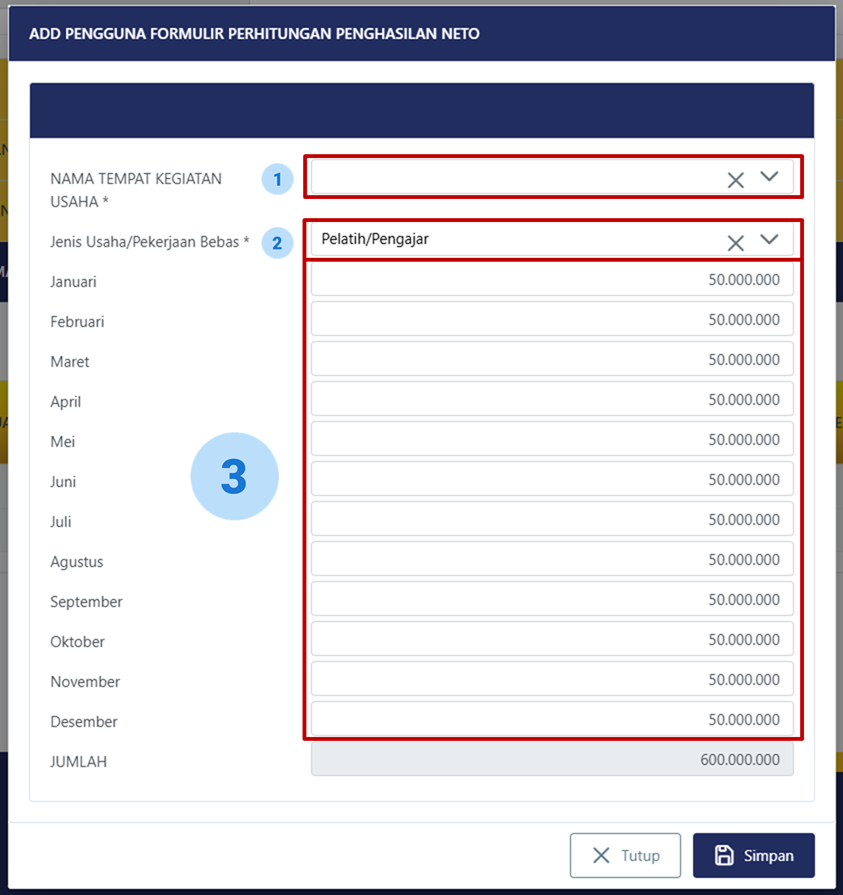Image resolution: width=843 pixels, height=895 pixels.
Task: Click the floppy disk icon on Simpan
Action: point(724,855)
